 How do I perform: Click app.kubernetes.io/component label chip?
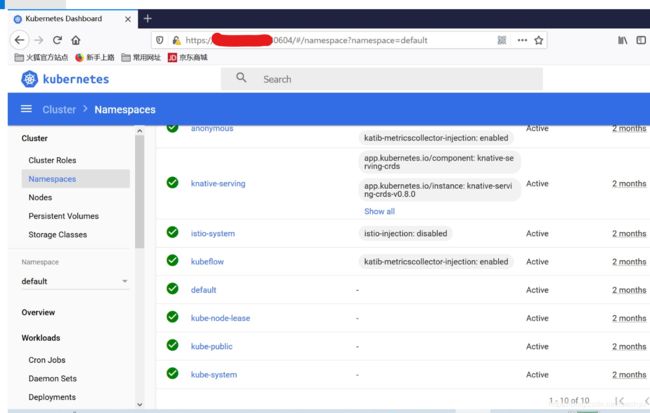point(439,162)
